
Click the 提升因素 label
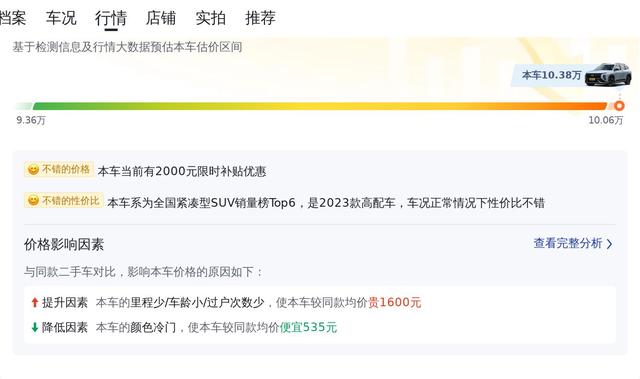pyautogui.click(x=65, y=303)
